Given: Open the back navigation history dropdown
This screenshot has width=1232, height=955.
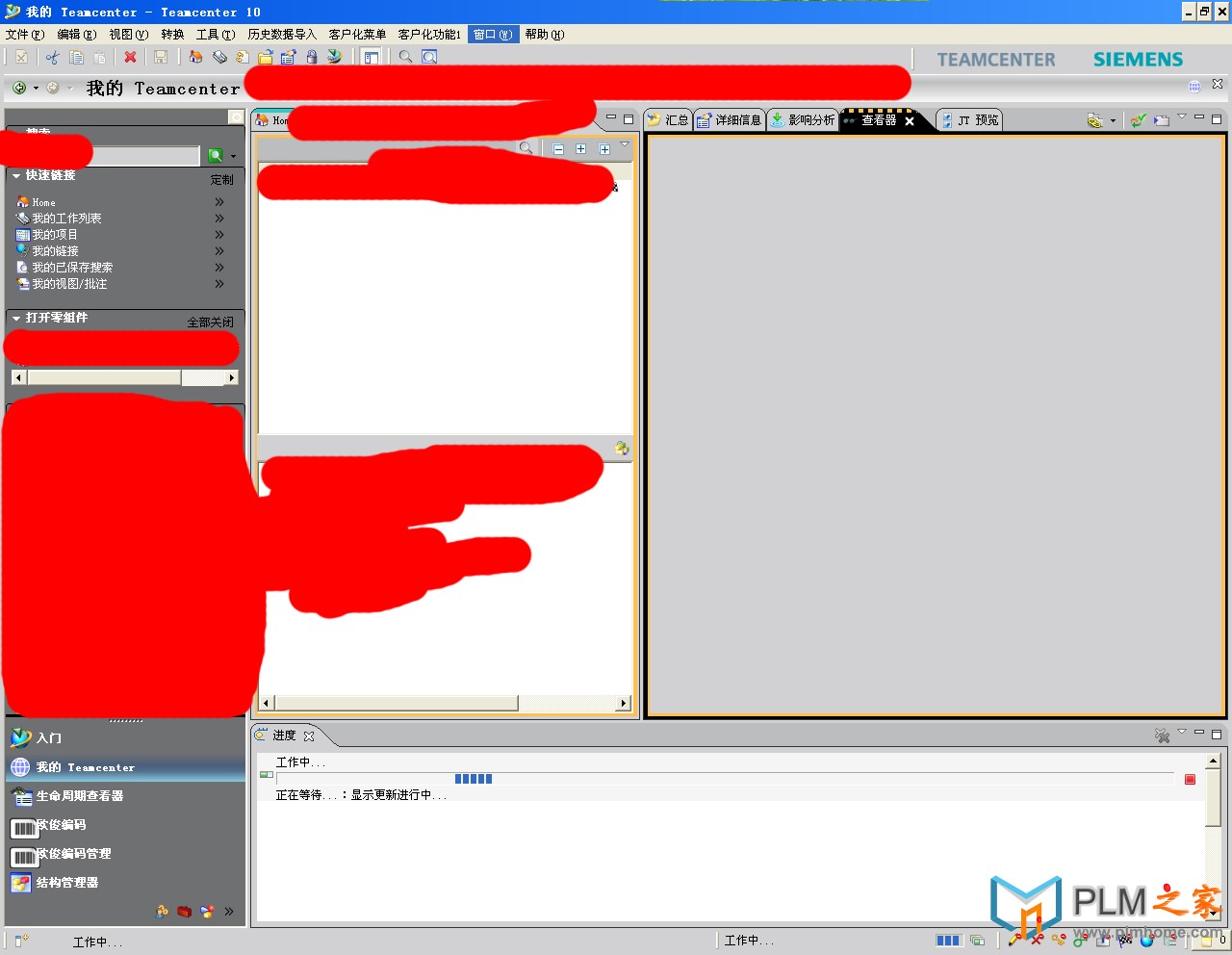Looking at the screenshot, I should click(37, 88).
